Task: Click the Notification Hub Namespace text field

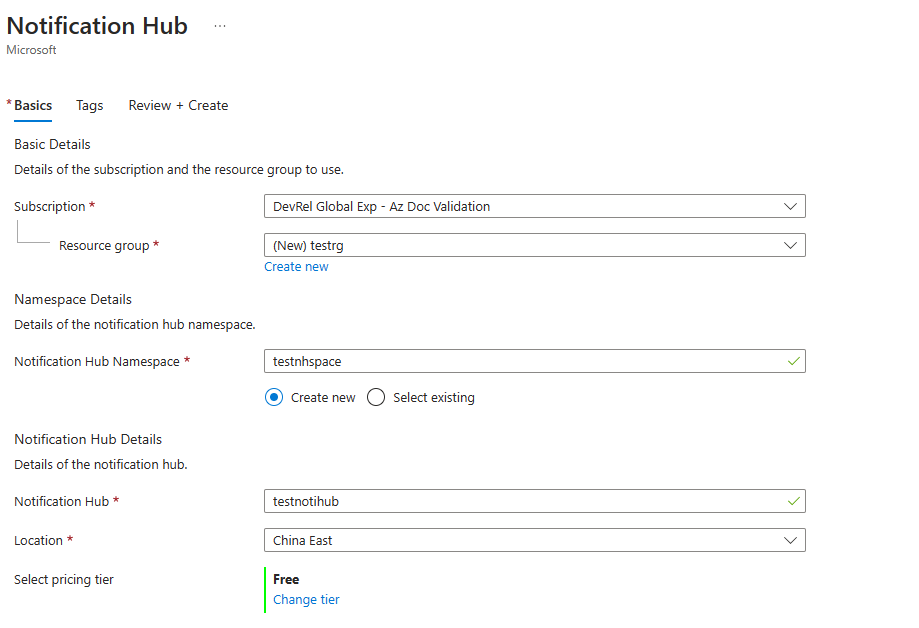Action: (520, 361)
